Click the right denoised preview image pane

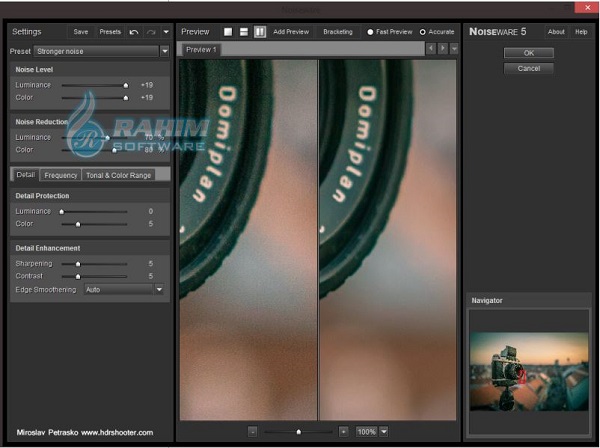[x=388, y=239]
